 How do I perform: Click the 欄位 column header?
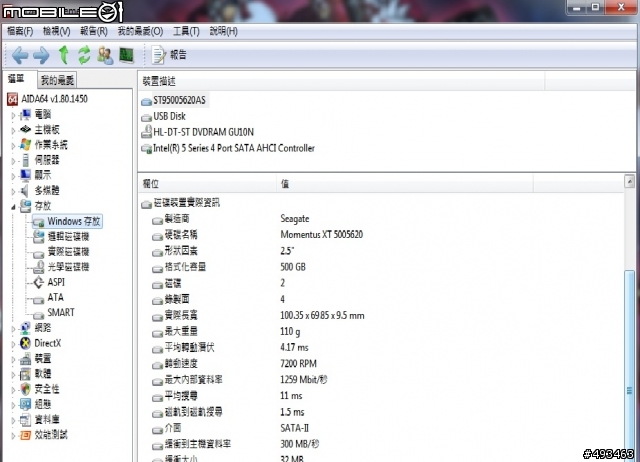[207, 184]
